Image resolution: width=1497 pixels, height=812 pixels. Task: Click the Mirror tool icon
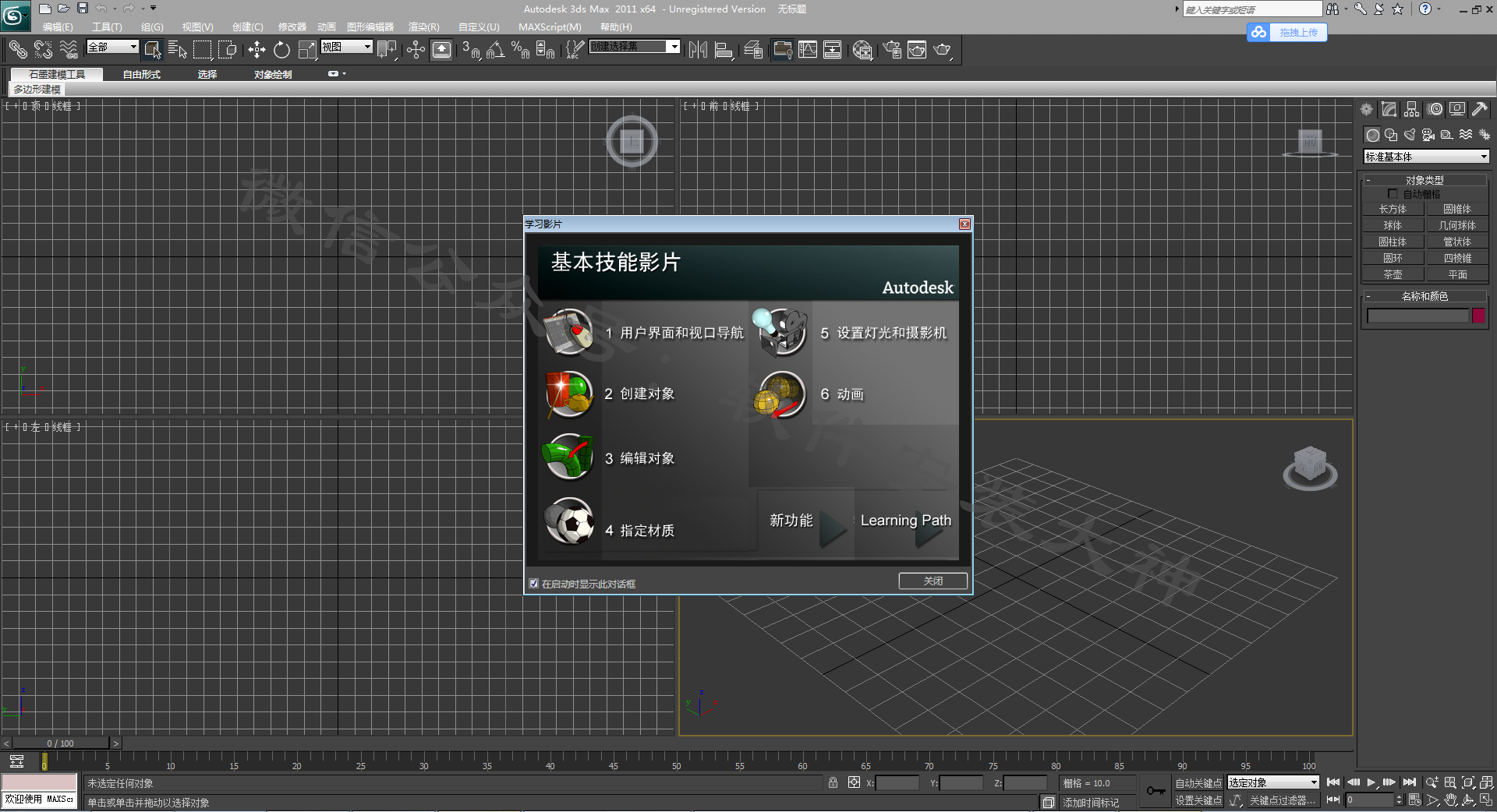coord(698,50)
